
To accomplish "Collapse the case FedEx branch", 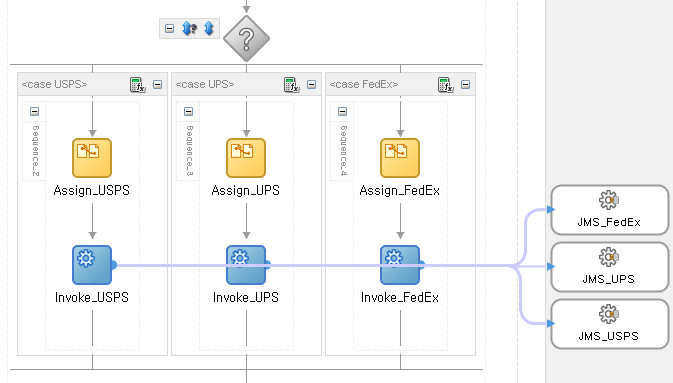I will point(465,85).
